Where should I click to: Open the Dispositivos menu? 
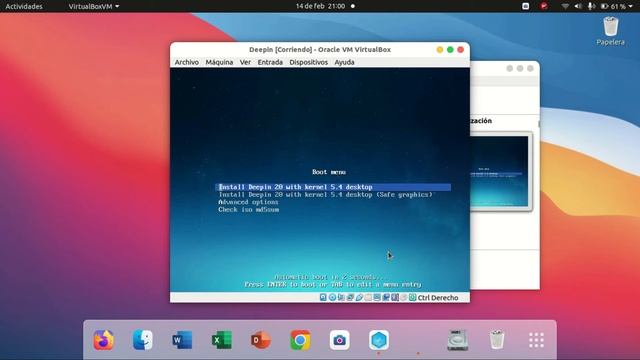pyautogui.click(x=309, y=62)
